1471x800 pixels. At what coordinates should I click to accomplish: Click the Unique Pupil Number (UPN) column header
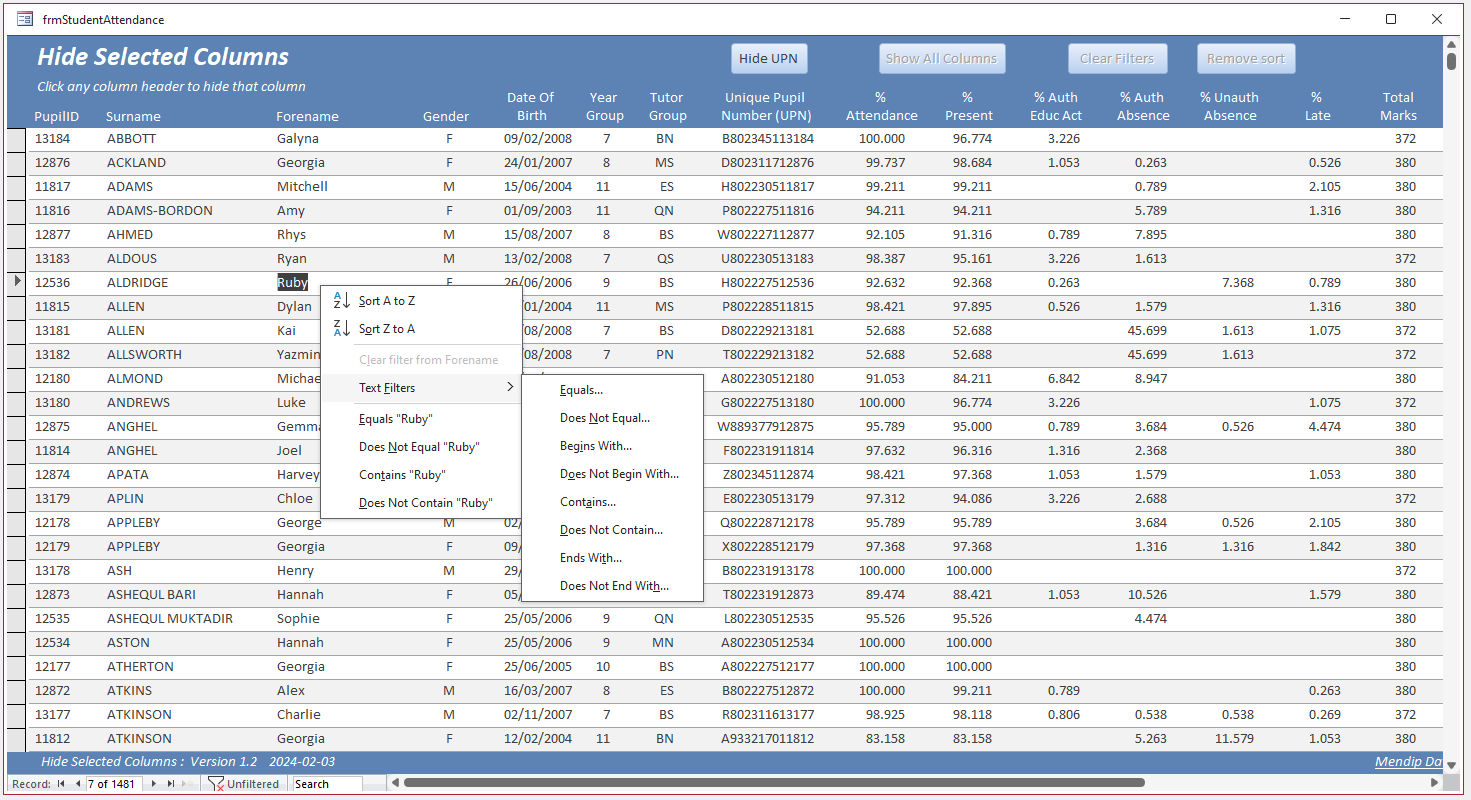coord(767,106)
